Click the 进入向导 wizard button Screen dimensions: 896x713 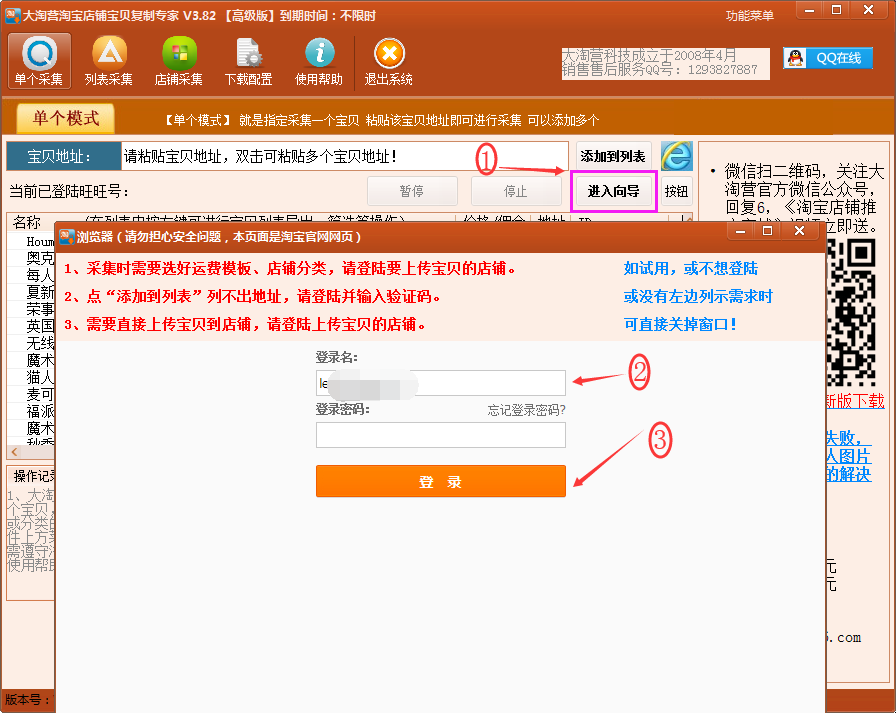[614, 191]
